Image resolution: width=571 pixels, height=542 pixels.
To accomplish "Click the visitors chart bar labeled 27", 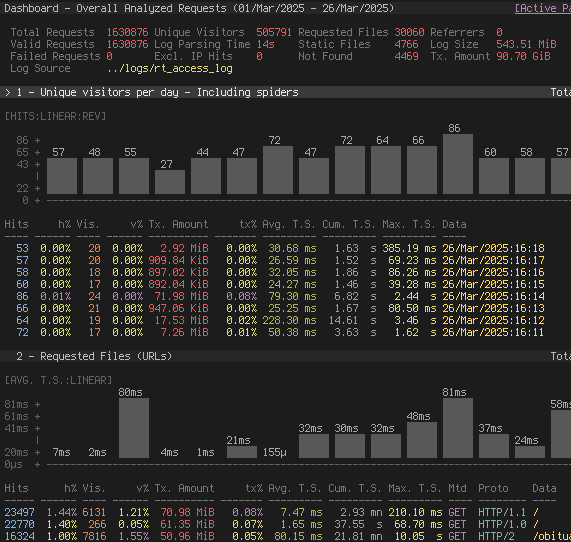I will point(170,182).
